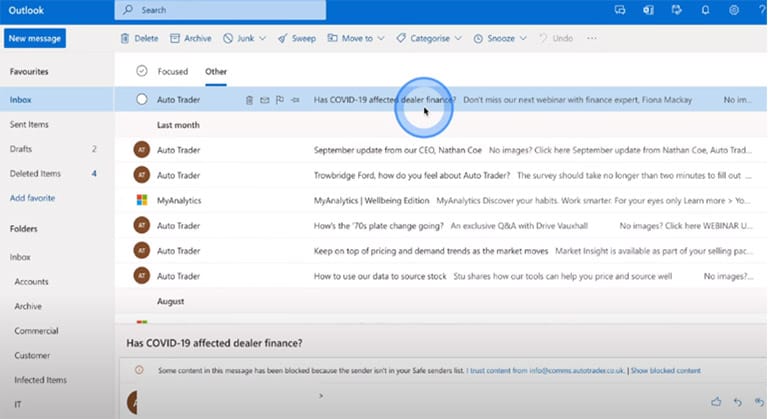This screenshot has width=768, height=419.
Task: Click the Add favorite link
Action: tap(32, 198)
